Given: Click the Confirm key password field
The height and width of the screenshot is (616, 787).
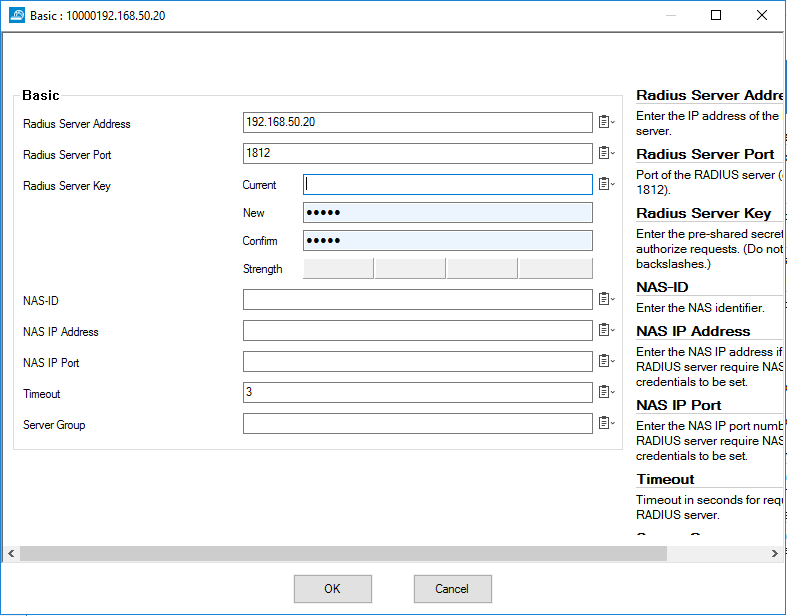Looking at the screenshot, I should 448,240.
